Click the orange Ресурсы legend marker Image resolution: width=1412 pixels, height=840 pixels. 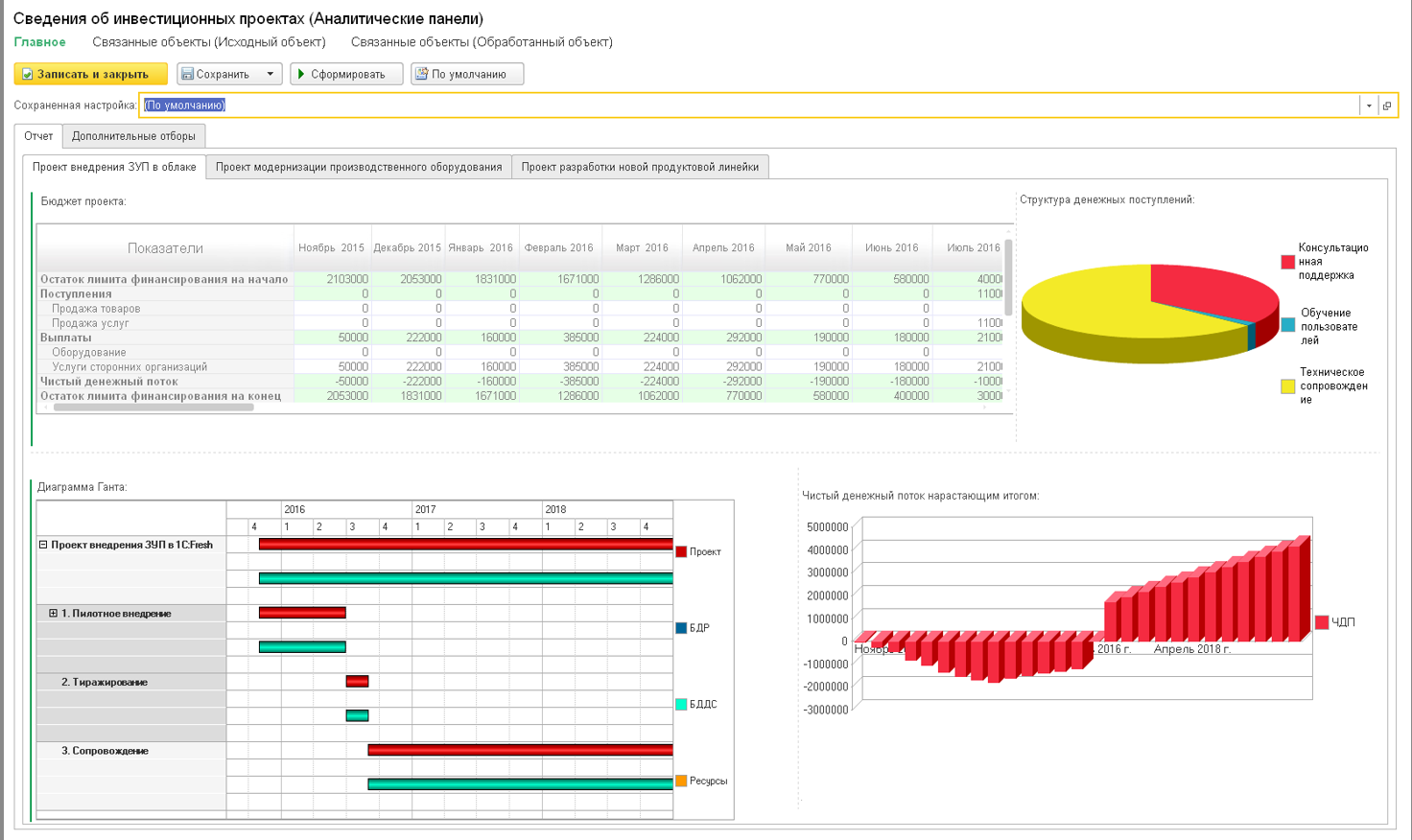tap(681, 781)
